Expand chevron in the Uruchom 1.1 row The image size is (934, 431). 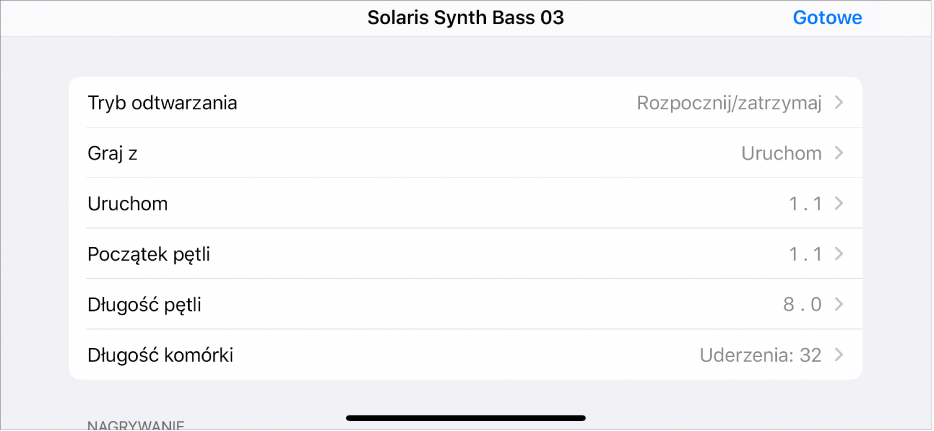click(839, 204)
